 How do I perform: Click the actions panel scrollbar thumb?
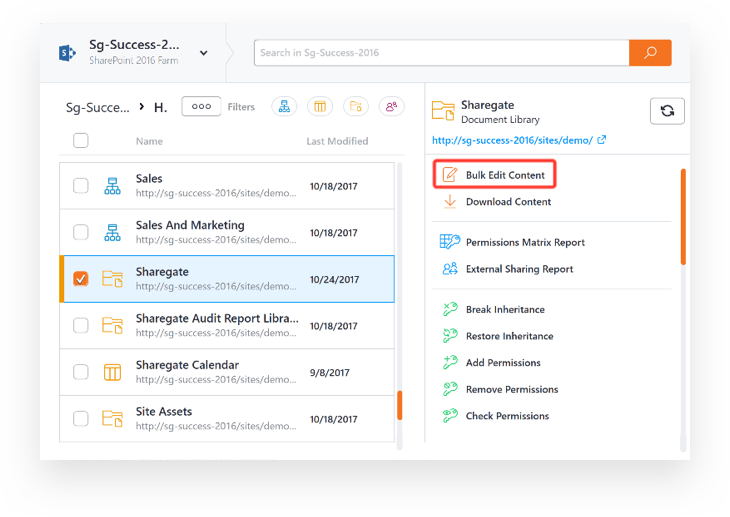pyautogui.click(x=683, y=217)
